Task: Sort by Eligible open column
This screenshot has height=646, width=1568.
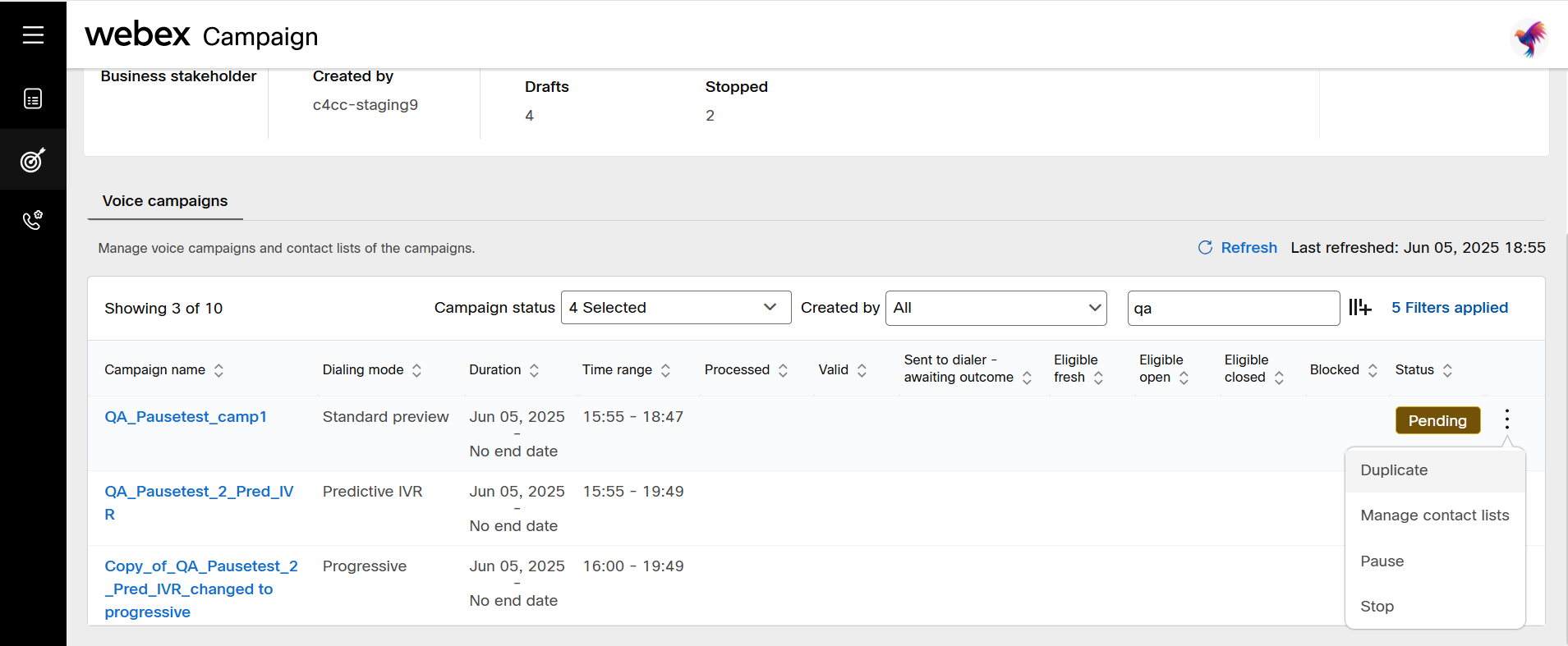Action: tap(1184, 378)
